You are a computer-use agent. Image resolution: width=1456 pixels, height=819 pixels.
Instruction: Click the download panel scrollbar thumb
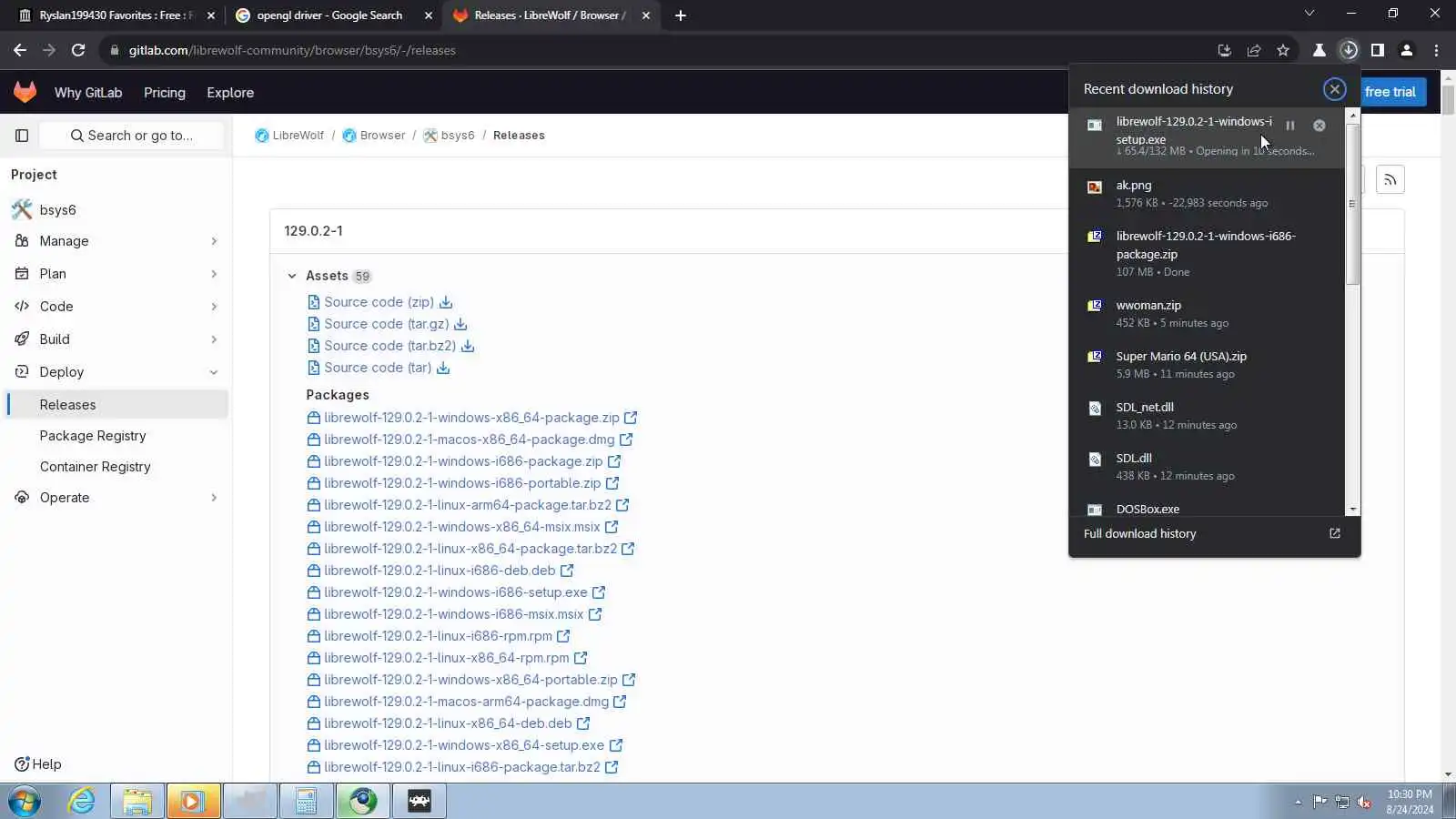[x=1352, y=205]
